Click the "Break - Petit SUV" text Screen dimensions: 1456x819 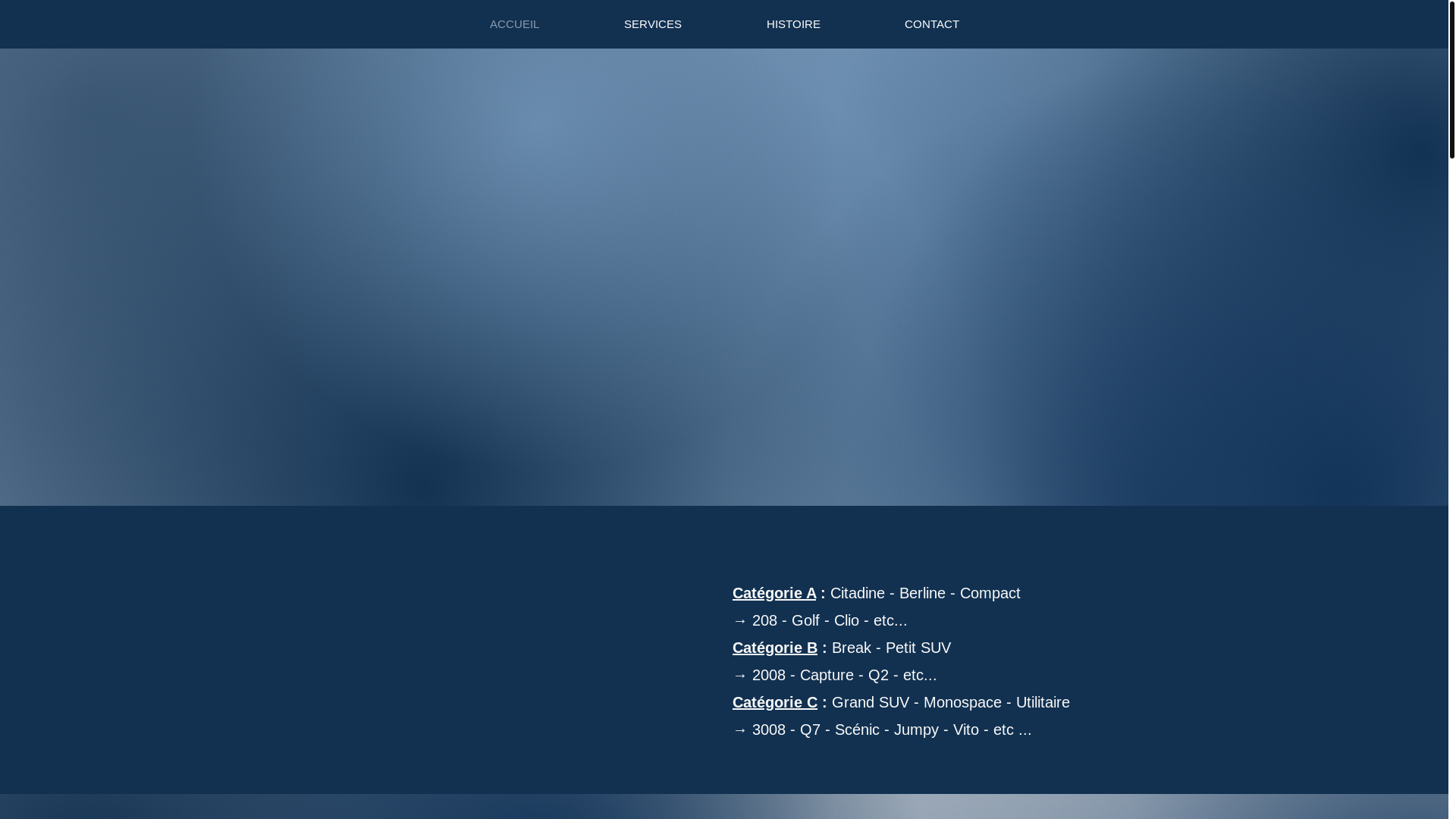click(891, 648)
